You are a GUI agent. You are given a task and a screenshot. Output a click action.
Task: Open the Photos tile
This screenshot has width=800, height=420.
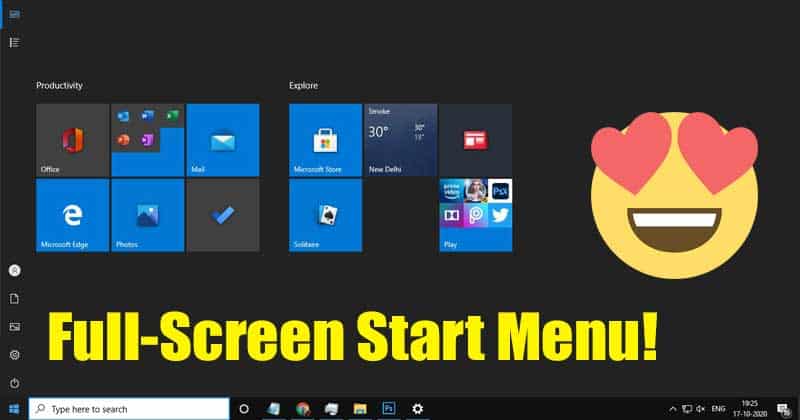147,215
